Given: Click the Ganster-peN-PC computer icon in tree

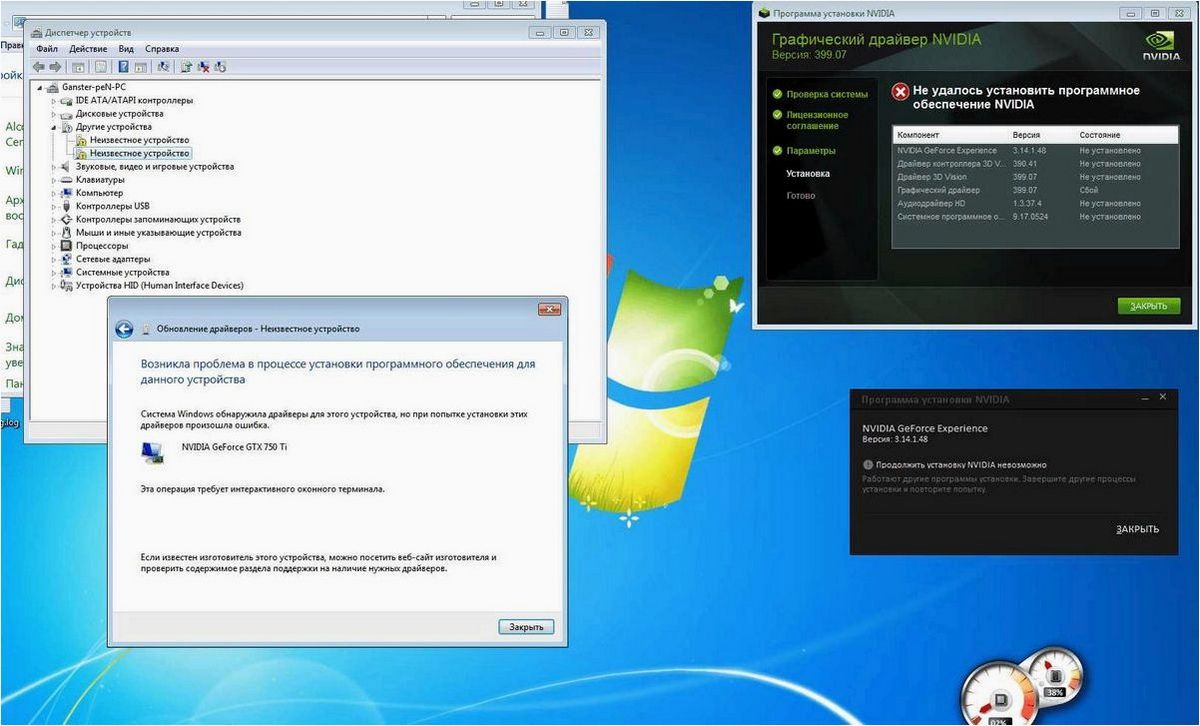Looking at the screenshot, I should (x=54, y=87).
